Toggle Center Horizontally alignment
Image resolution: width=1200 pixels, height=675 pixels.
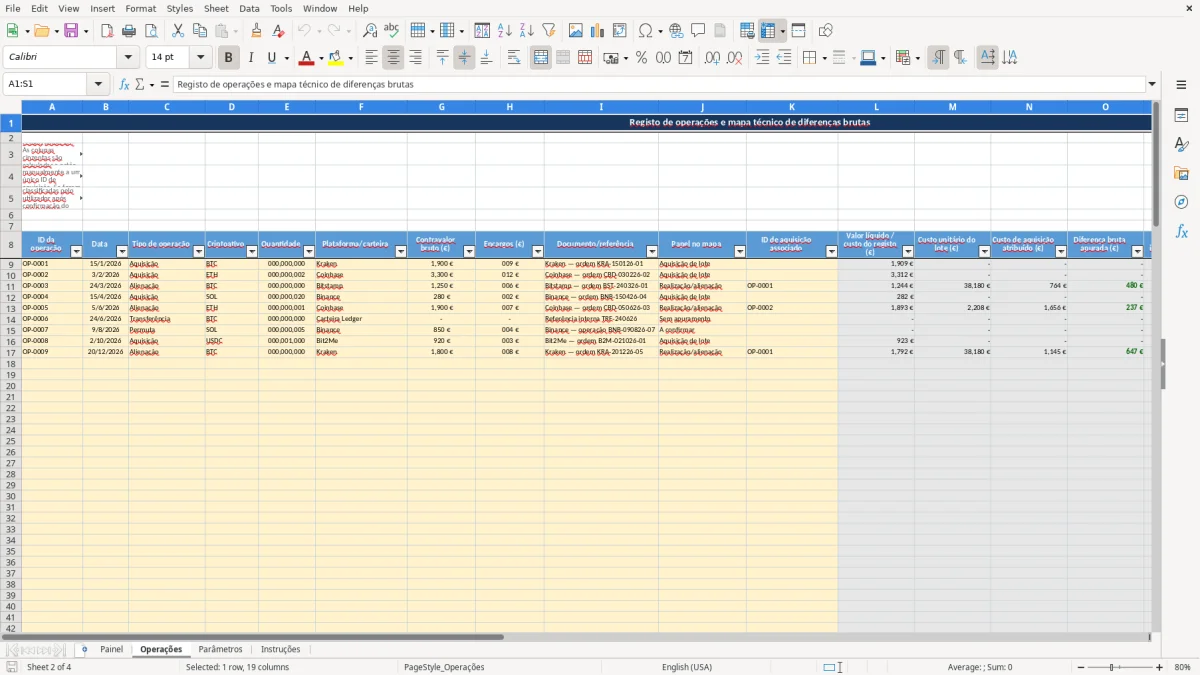click(x=394, y=58)
